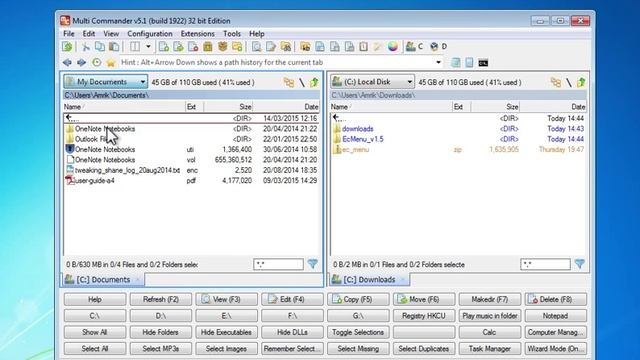This screenshot has height=360, width=640.
Task: Select tweaking_shane_log_20aug2014.txt file
Action: (191, 170)
